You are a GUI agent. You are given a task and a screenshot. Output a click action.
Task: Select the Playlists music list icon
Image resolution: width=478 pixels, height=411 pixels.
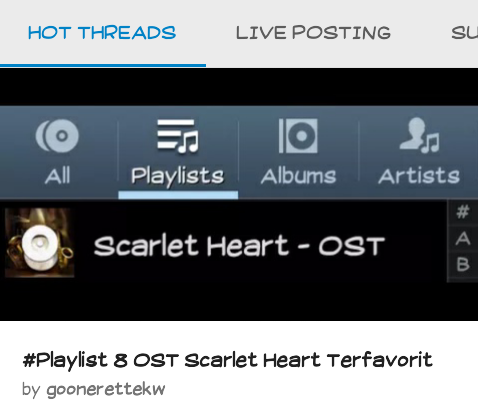pos(178,136)
